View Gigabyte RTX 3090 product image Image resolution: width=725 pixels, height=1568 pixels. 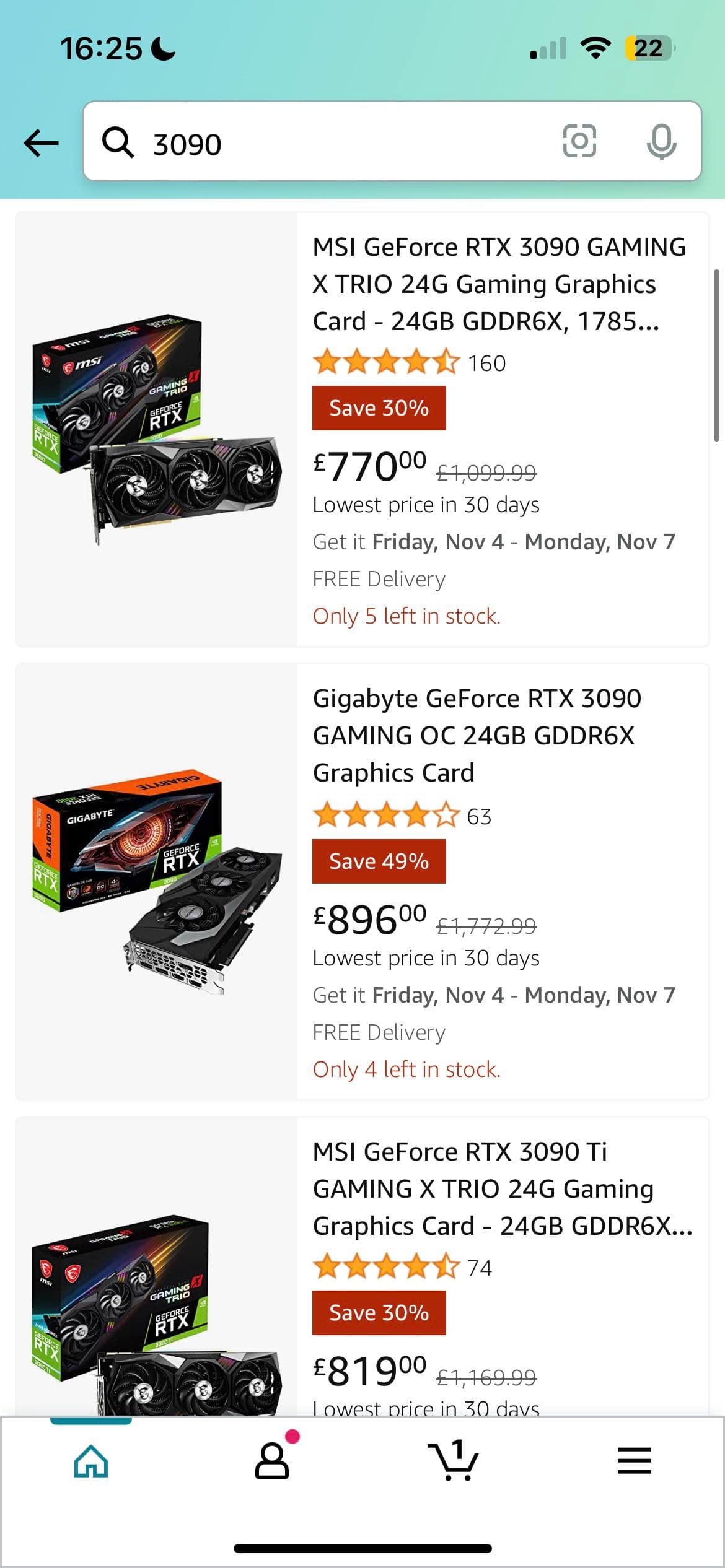(157, 881)
